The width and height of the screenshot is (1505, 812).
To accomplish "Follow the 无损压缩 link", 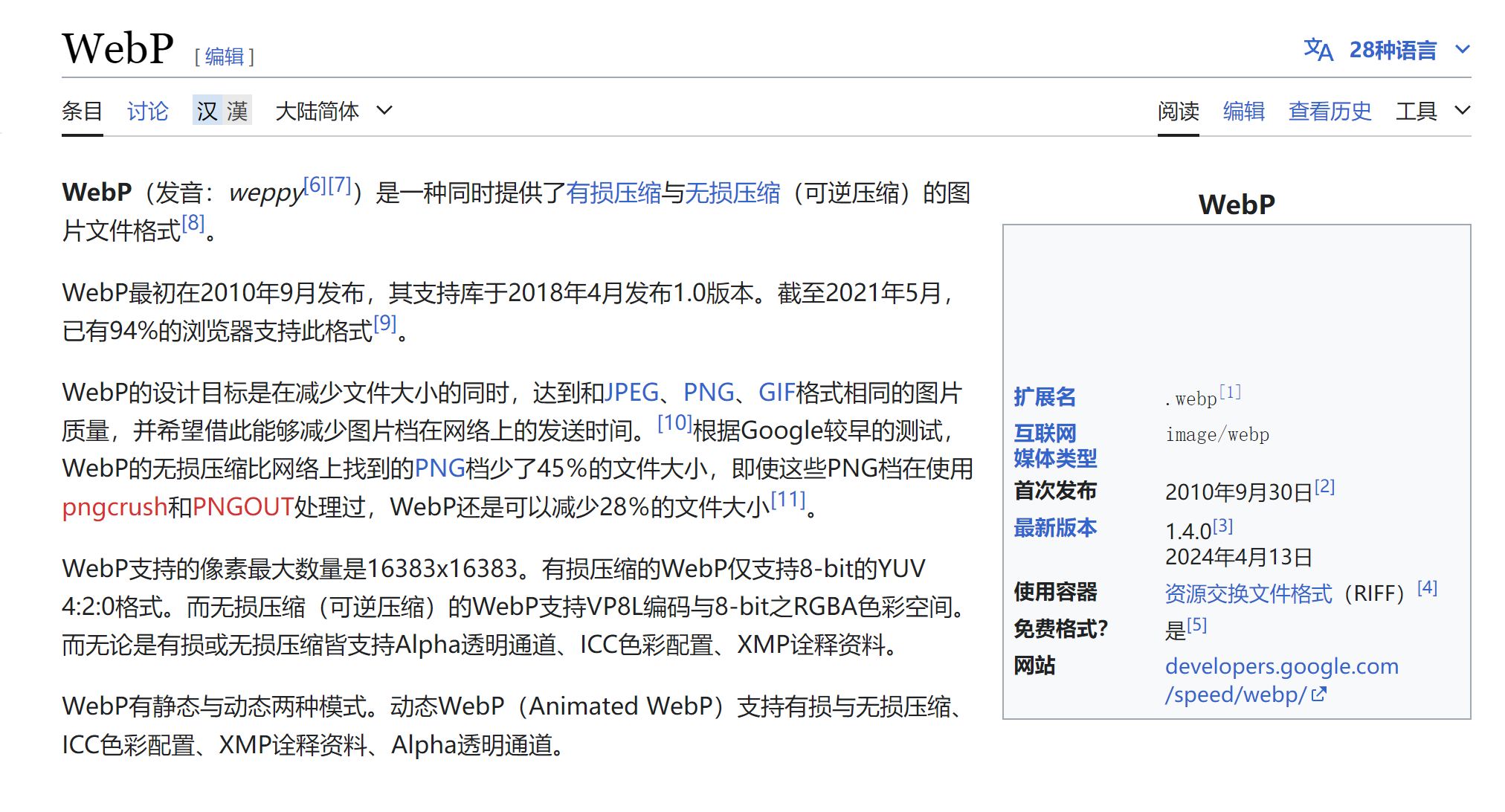I will click(732, 193).
